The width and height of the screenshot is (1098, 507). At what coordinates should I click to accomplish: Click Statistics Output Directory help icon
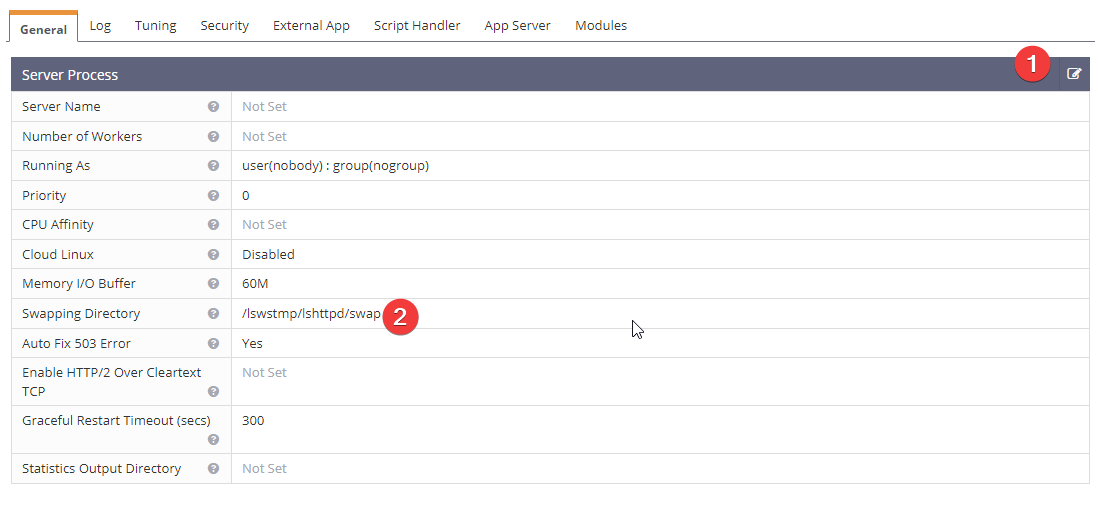point(214,468)
